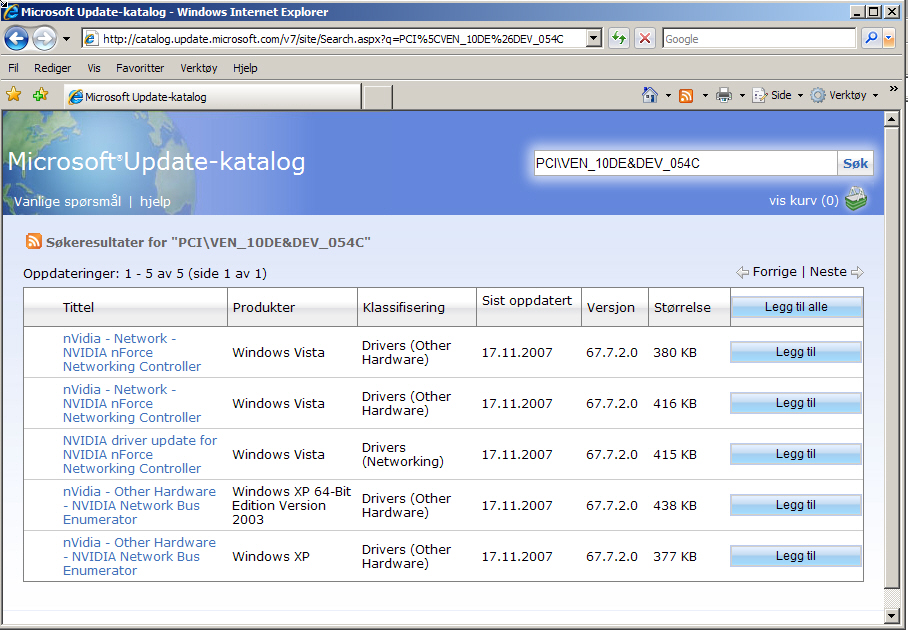Click the Forrige left arrow icon
This screenshot has height=630, width=908.
742,272
